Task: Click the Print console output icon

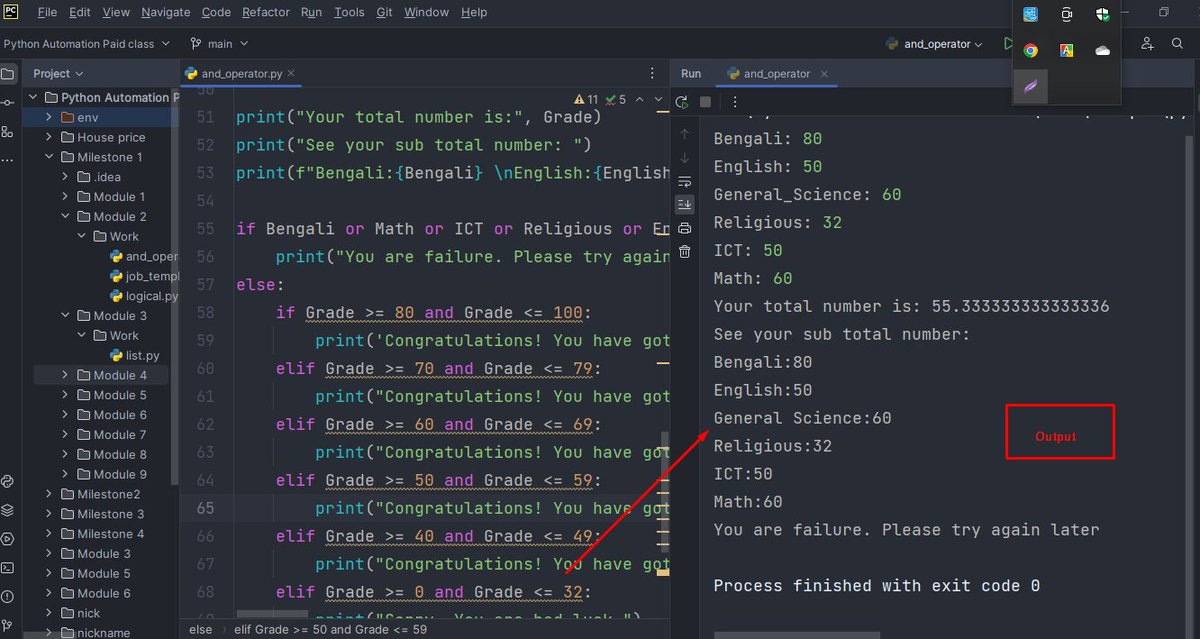Action: [684, 228]
